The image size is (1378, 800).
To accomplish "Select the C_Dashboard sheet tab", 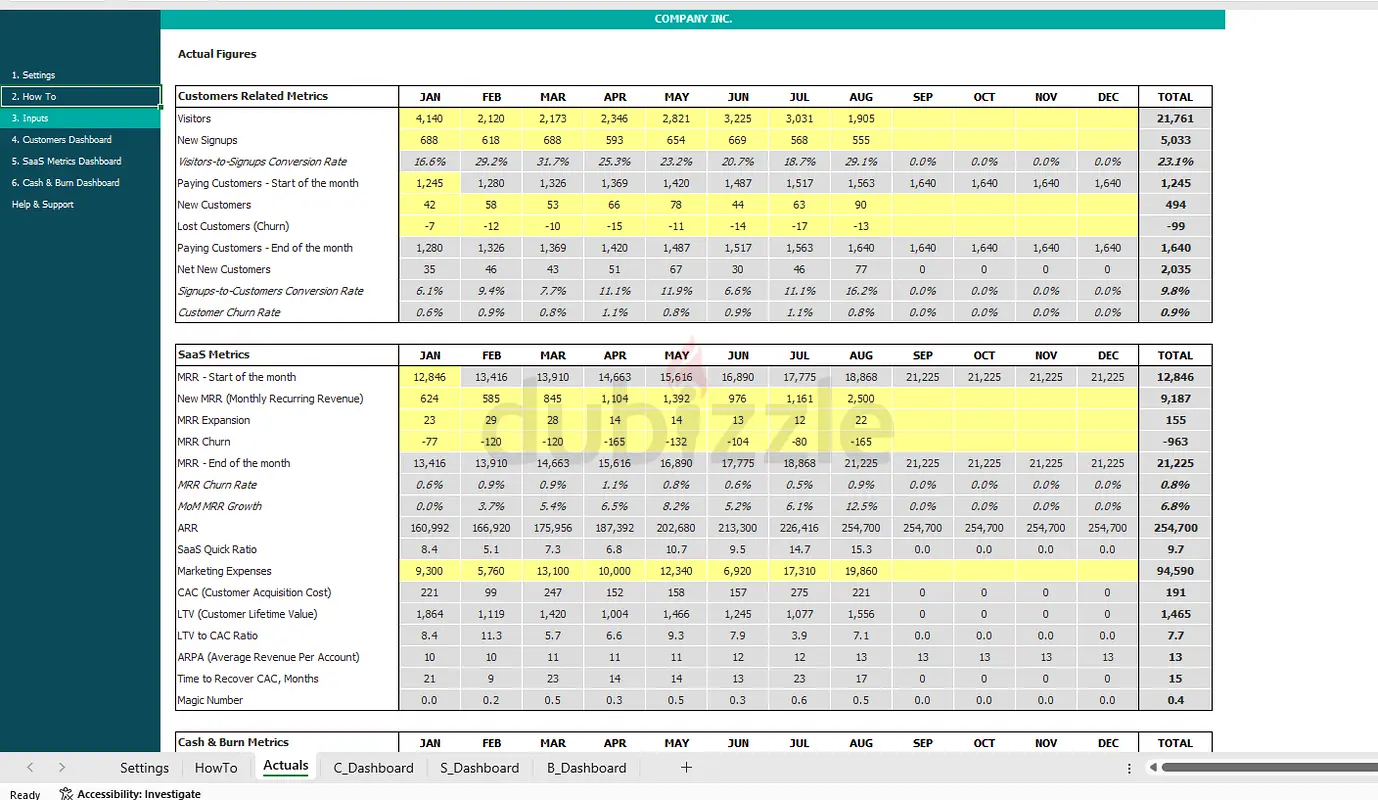I will tap(373, 768).
